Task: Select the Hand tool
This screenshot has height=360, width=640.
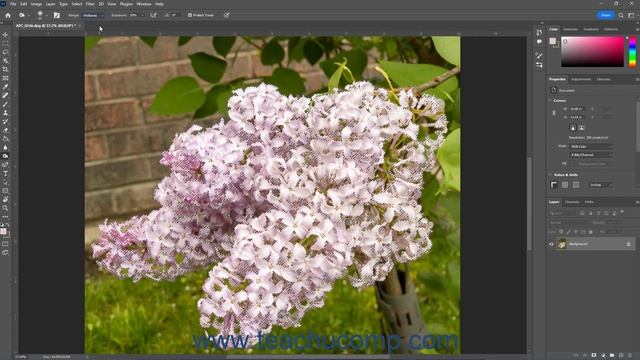Action: click(x=5, y=200)
